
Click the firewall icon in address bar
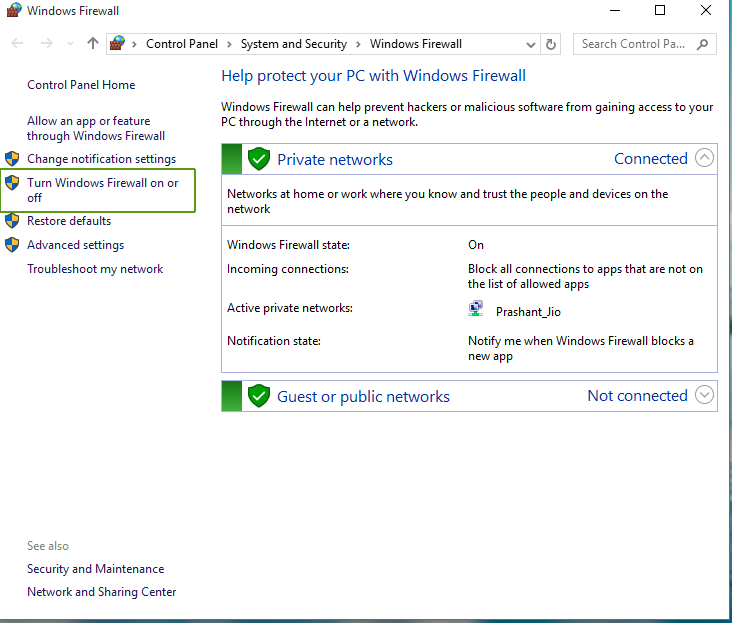coord(117,43)
